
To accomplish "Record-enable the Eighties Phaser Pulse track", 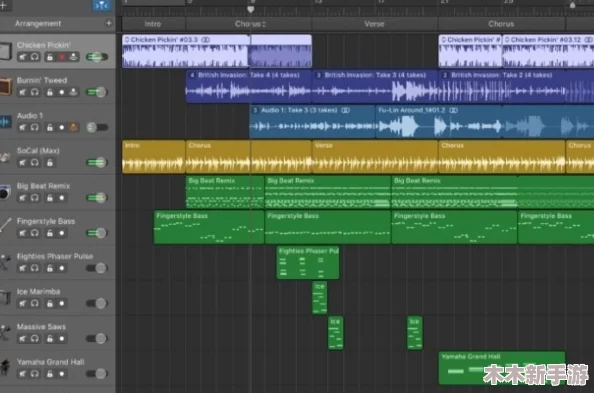I will [x=62, y=268].
